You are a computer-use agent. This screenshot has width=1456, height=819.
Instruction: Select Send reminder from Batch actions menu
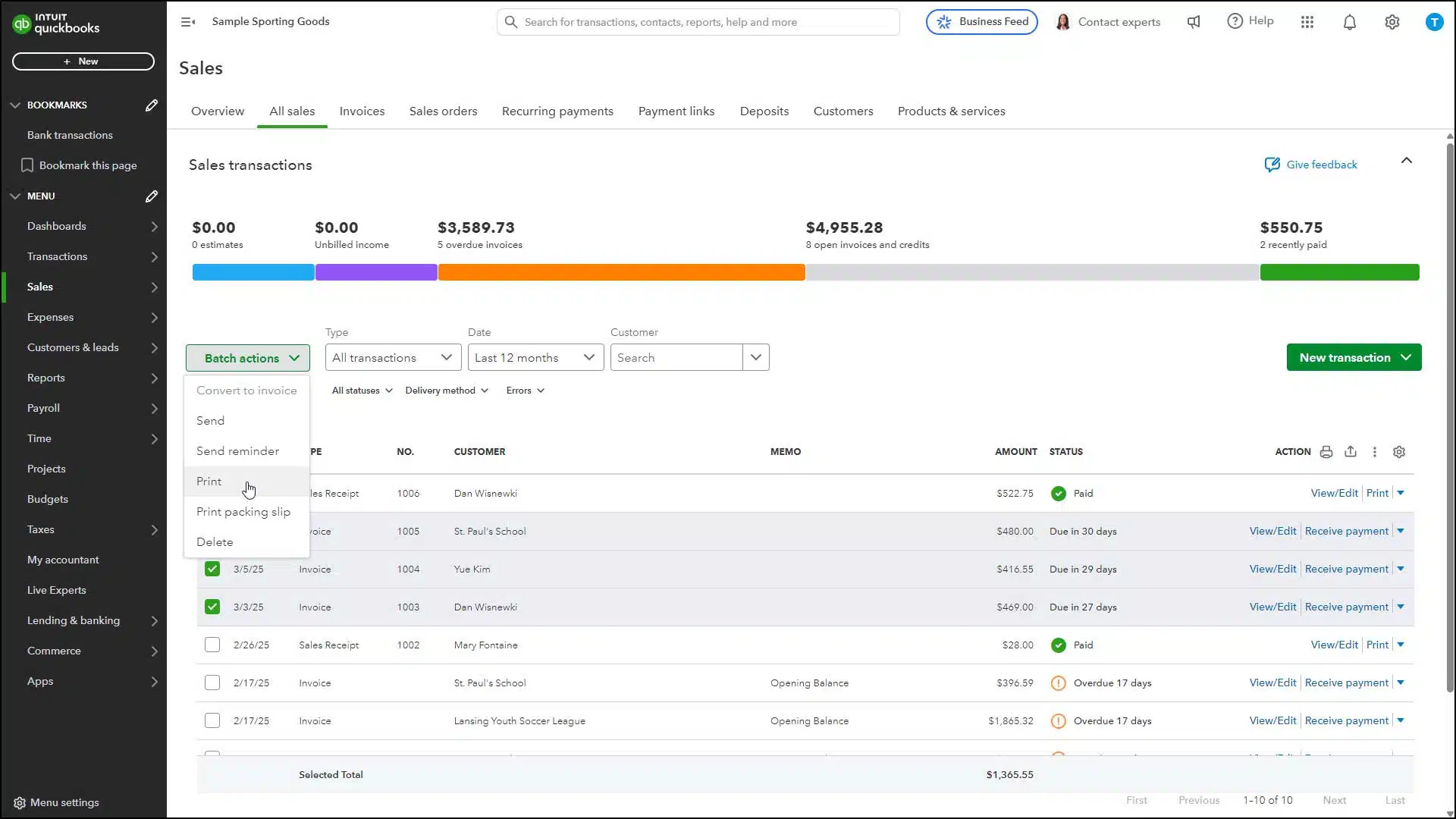(246, 451)
